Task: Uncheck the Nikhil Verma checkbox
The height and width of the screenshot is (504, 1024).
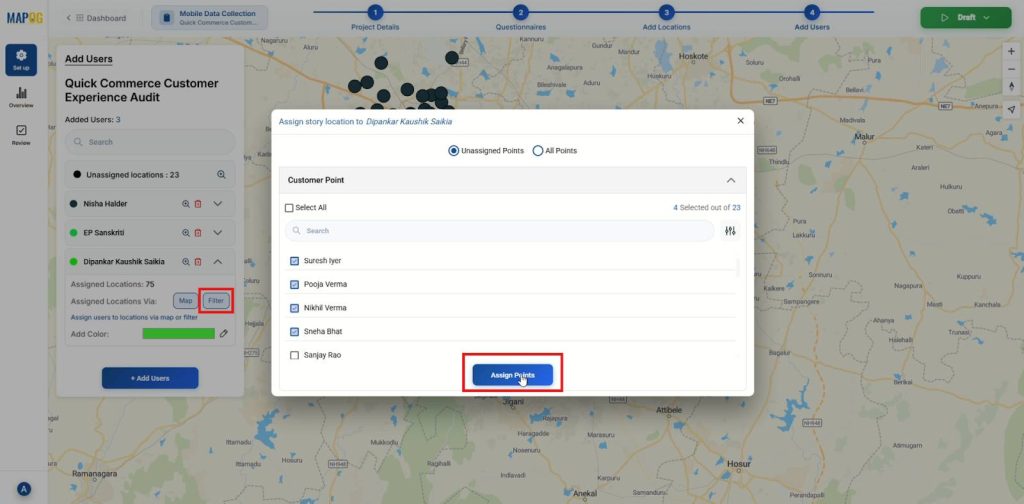Action: [294, 307]
